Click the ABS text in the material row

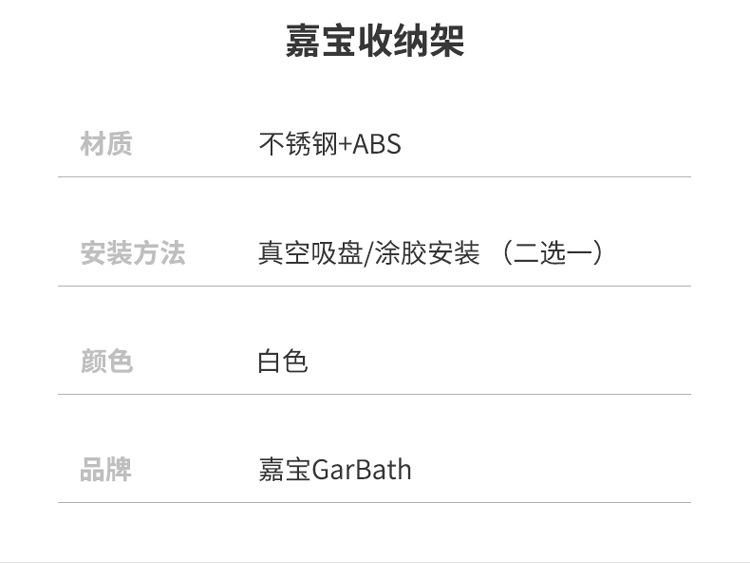[377, 145]
